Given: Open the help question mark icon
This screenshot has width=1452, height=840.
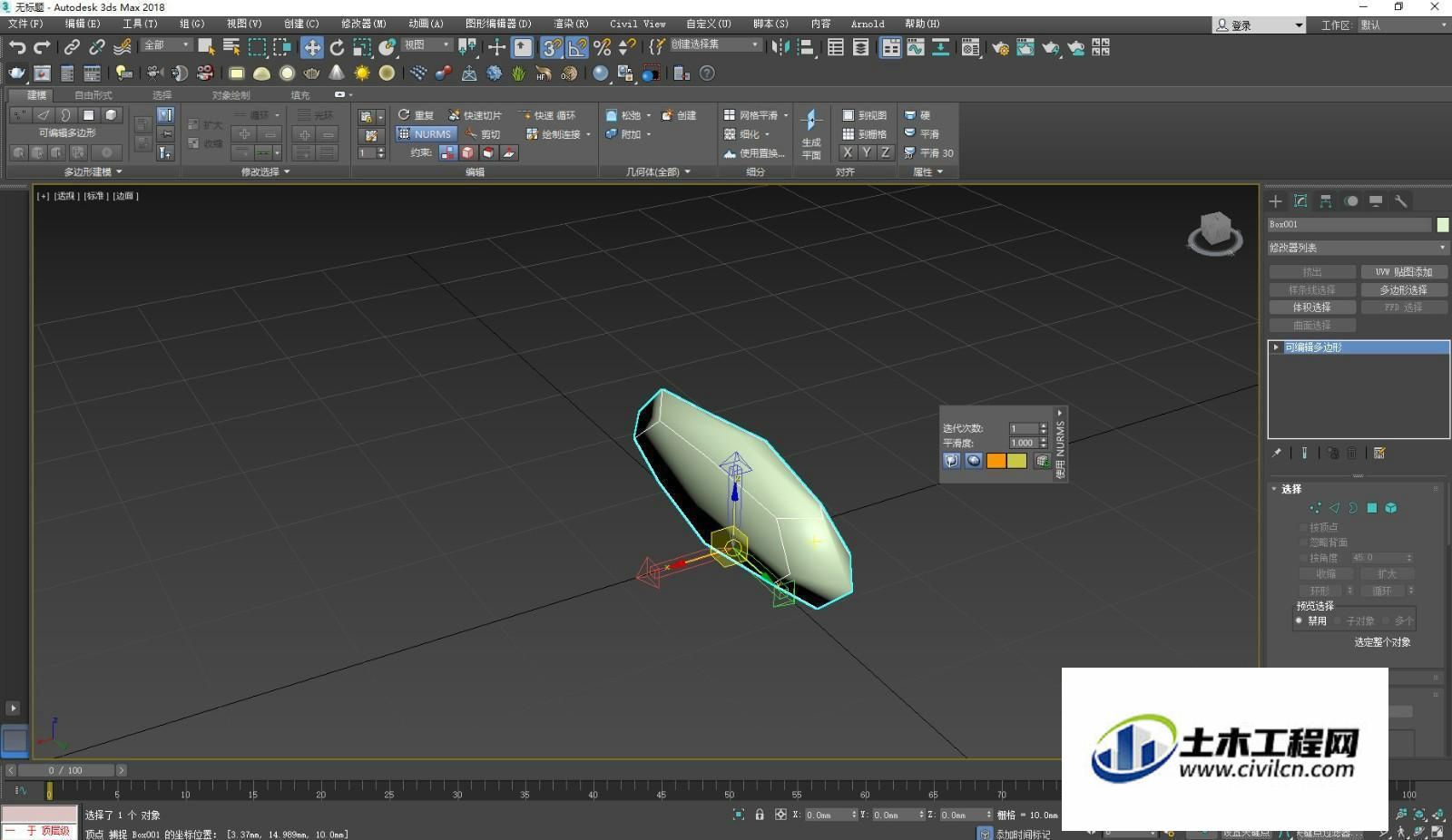Looking at the screenshot, I should (707, 73).
